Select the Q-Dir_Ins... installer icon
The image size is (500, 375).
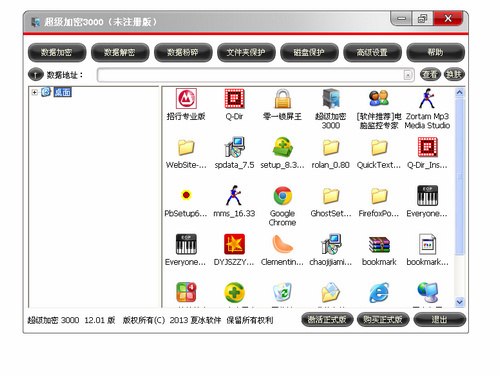tap(427, 147)
